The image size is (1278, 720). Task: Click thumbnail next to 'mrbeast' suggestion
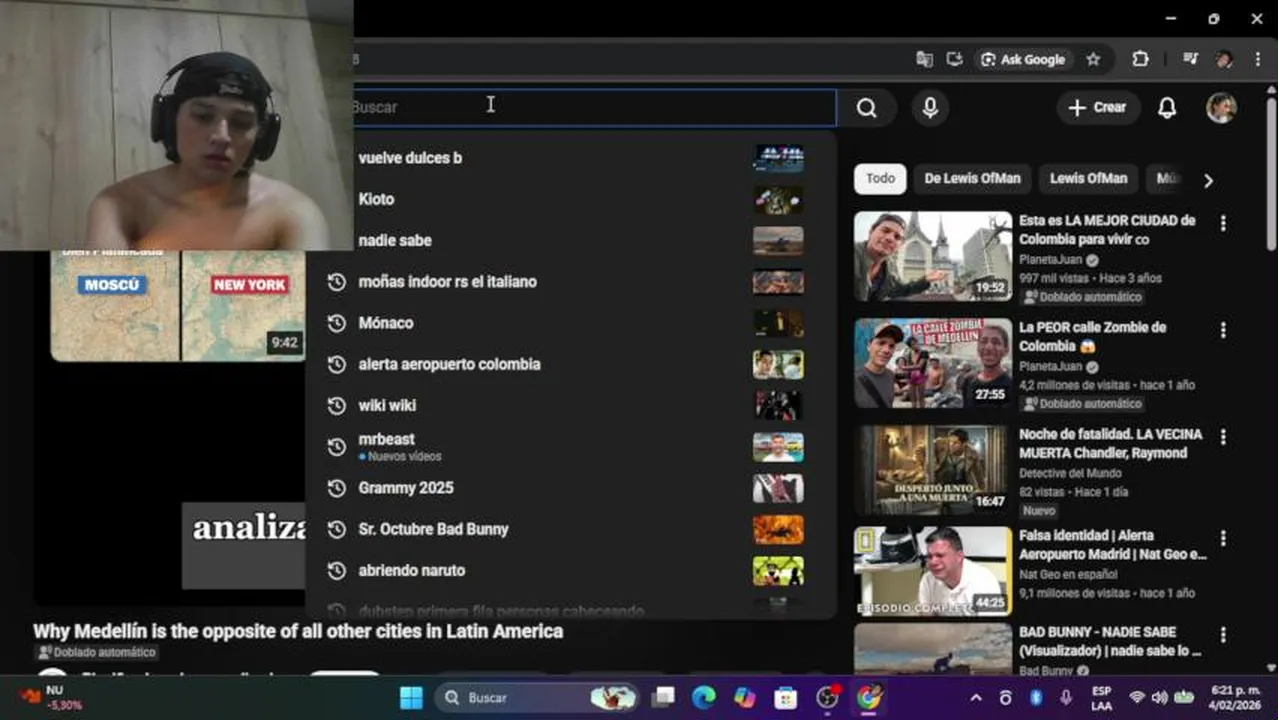pyautogui.click(x=778, y=446)
